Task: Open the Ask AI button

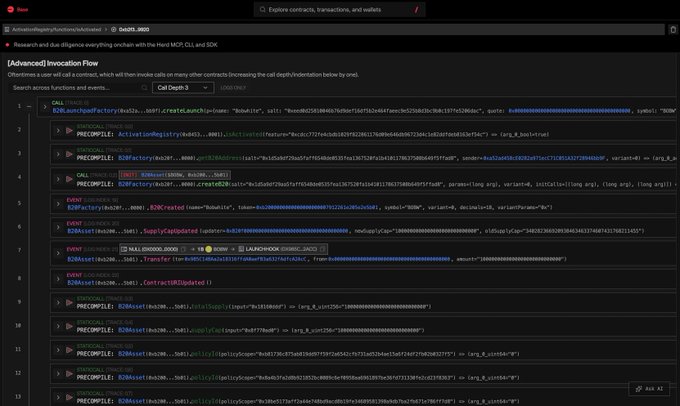Action: point(649,389)
